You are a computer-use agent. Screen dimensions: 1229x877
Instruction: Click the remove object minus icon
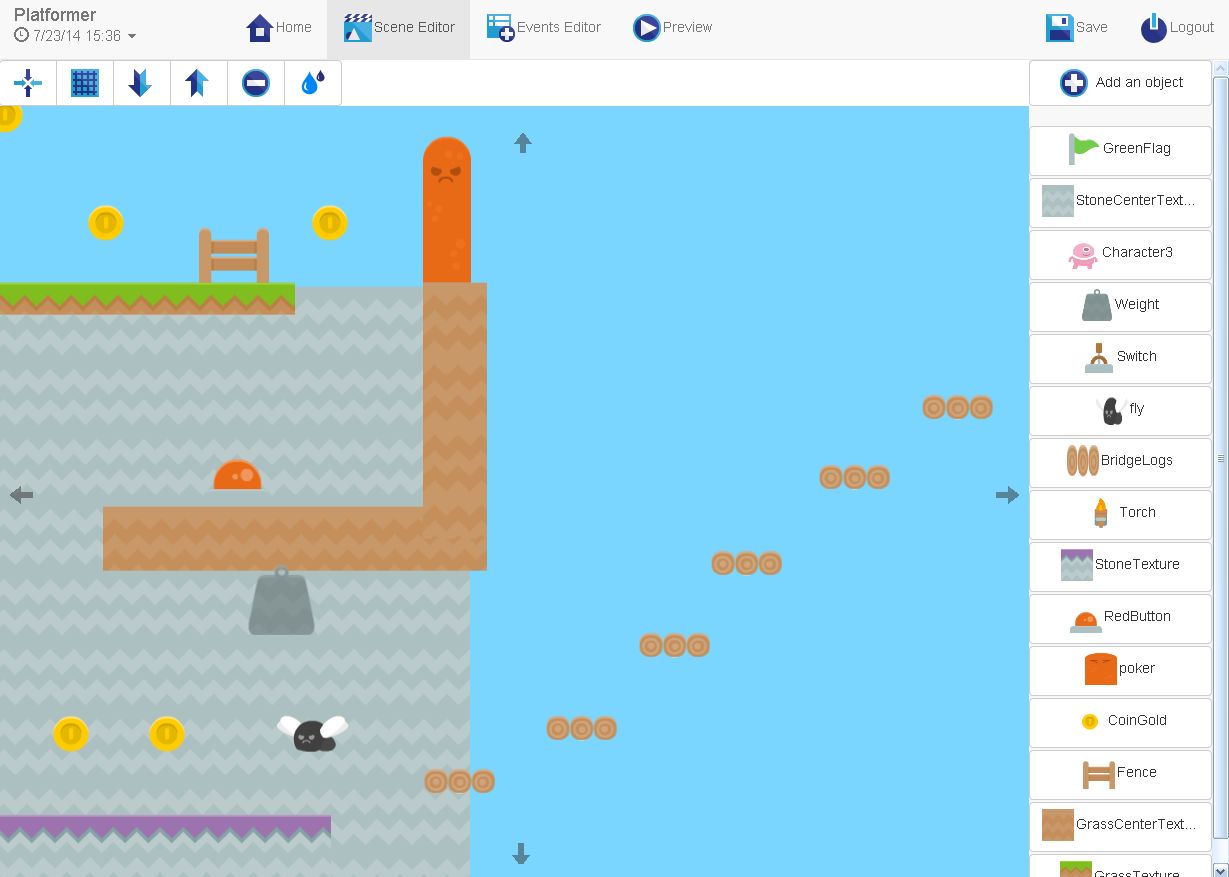click(x=255, y=83)
